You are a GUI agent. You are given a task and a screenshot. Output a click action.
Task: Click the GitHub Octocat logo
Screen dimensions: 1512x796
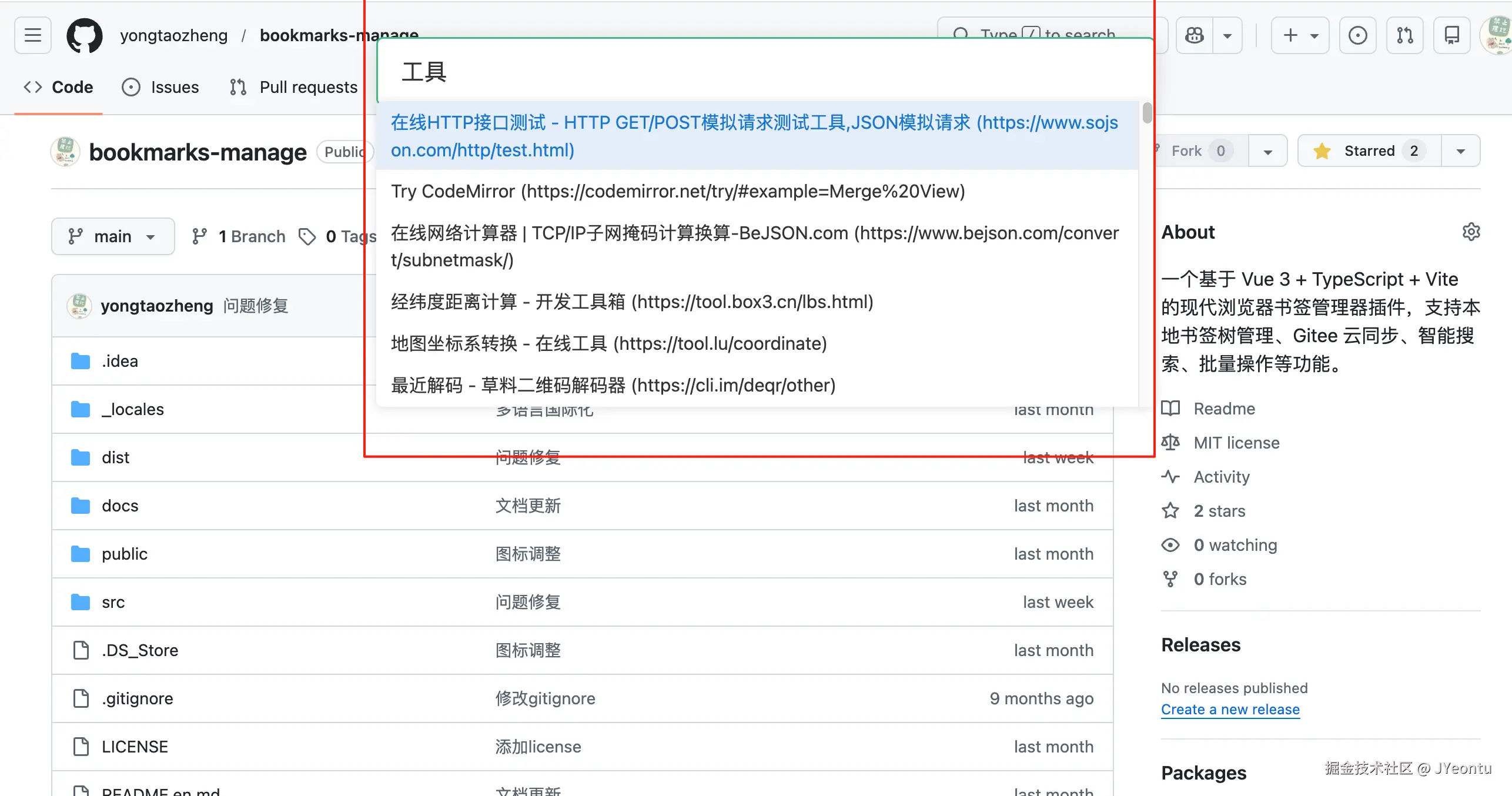pyautogui.click(x=85, y=35)
